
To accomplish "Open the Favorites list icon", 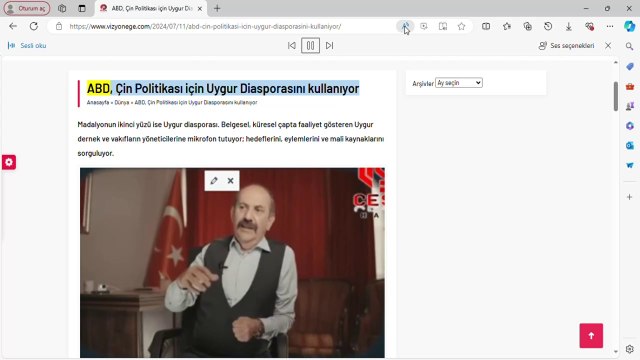I will click(x=507, y=27).
